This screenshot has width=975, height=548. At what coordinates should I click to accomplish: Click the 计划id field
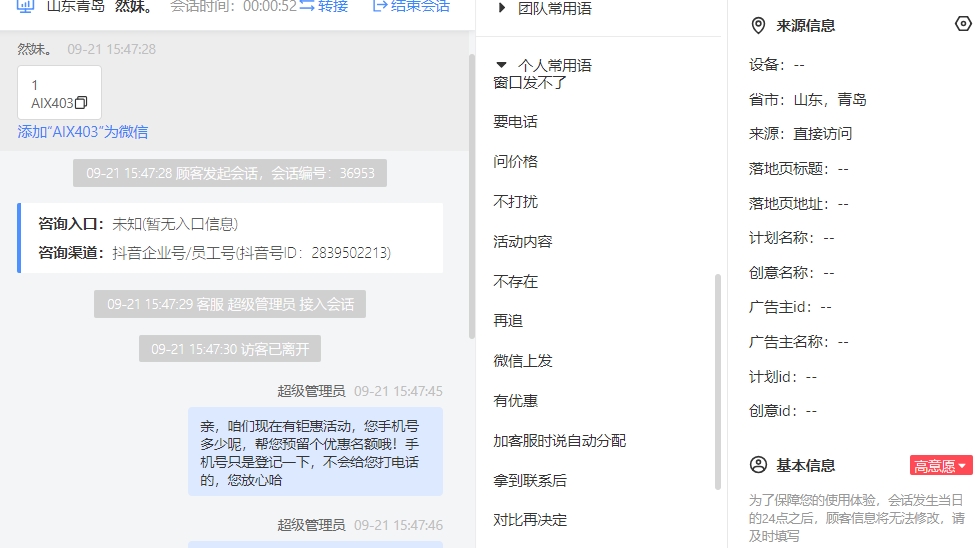coord(783,376)
